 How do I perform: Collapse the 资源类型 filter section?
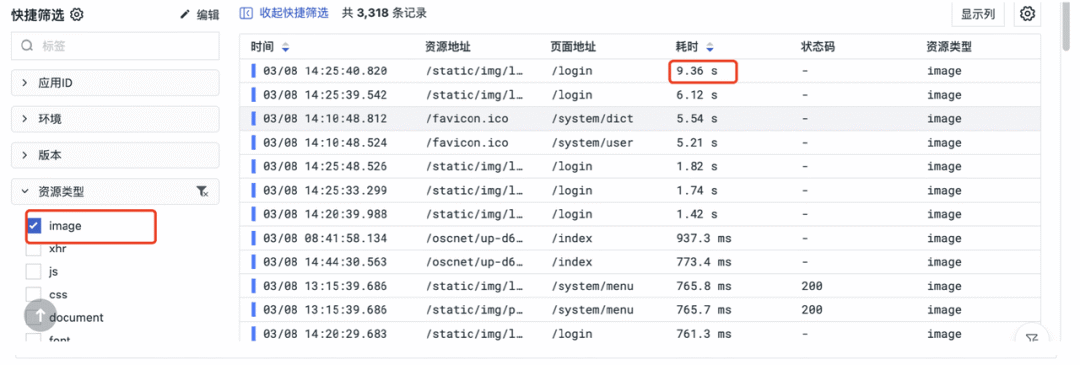(x=116, y=191)
